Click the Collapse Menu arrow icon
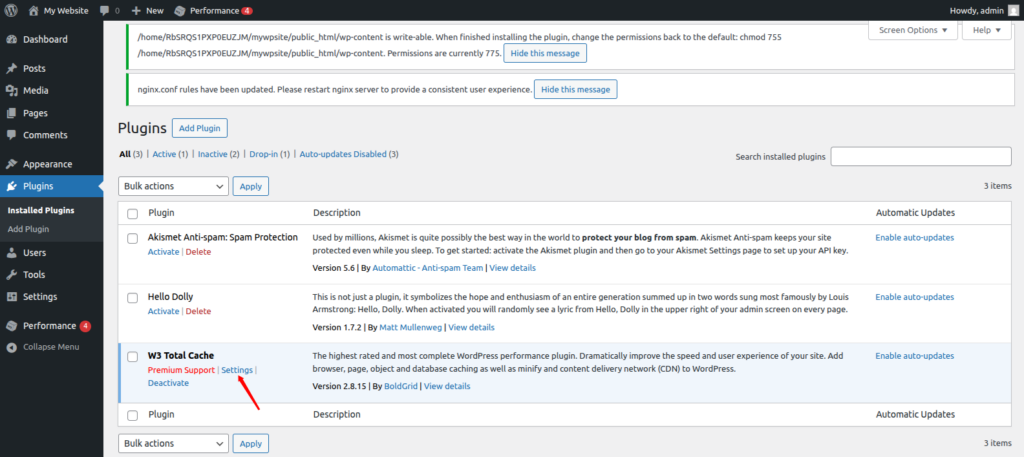1024x457 pixels. (11, 347)
